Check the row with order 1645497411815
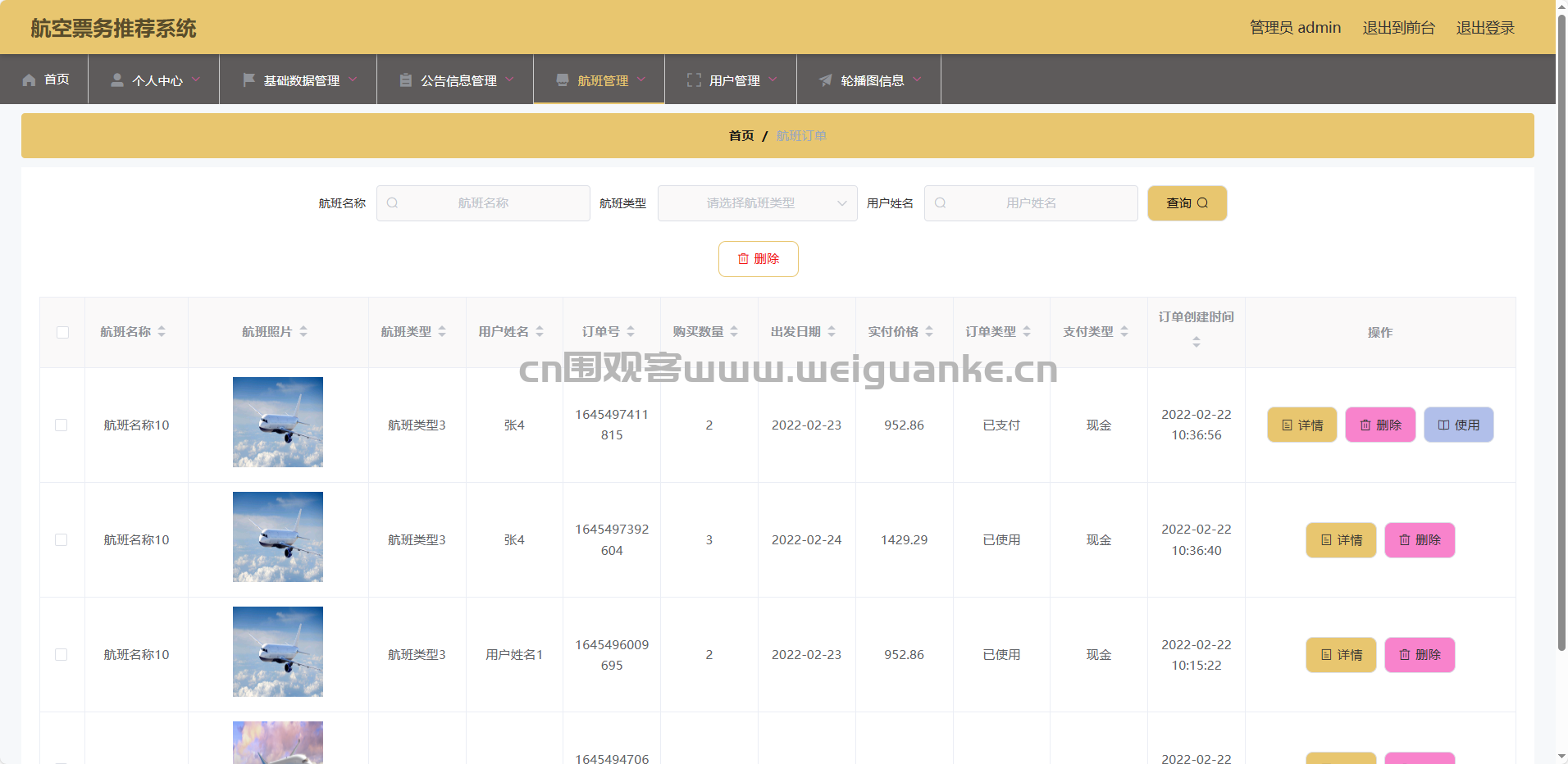Image resolution: width=1568 pixels, height=764 pixels. [62, 425]
